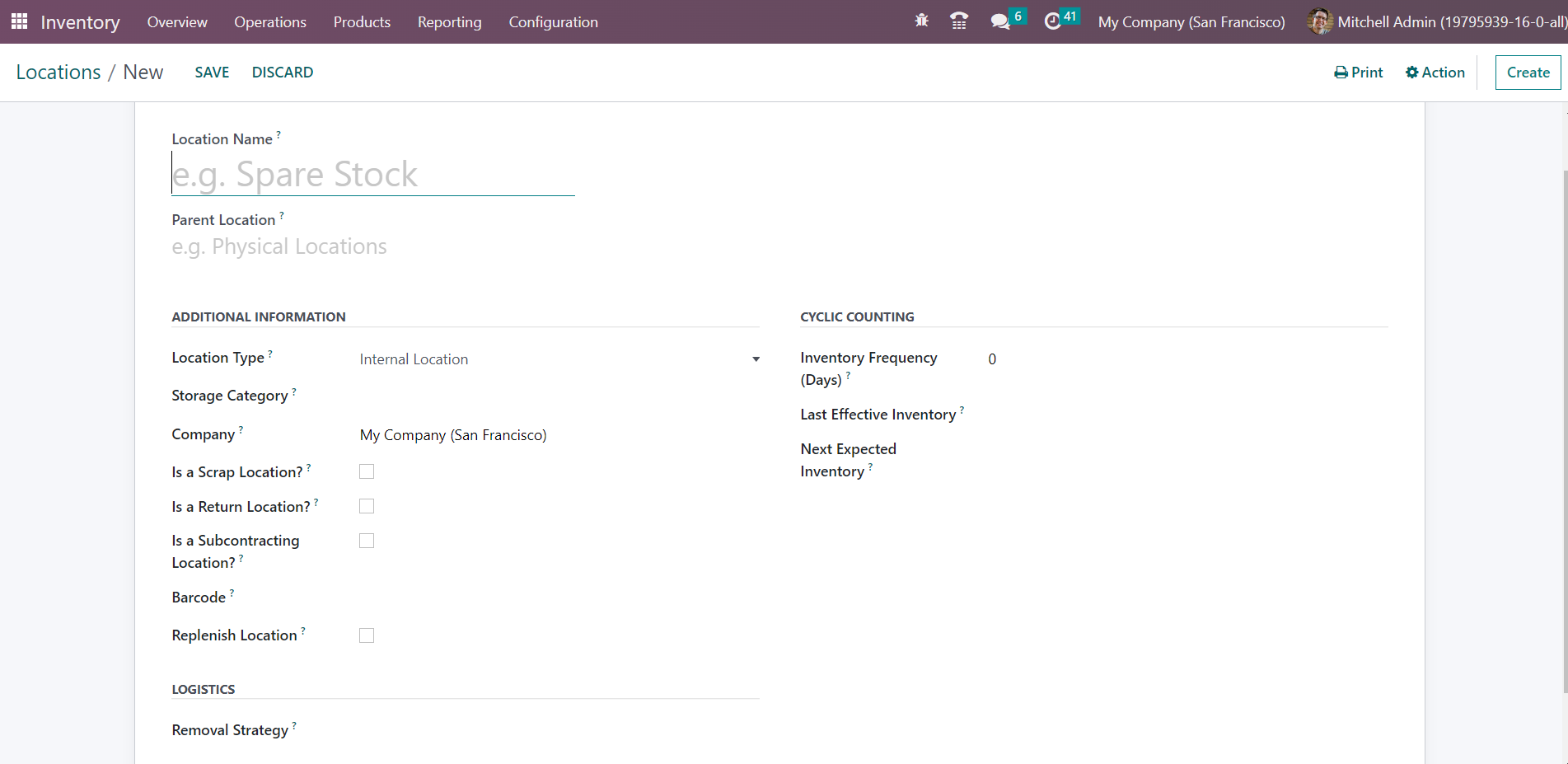Open the VoIP phone icon
The width and height of the screenshot is (1568, 764).
point(959,21)
